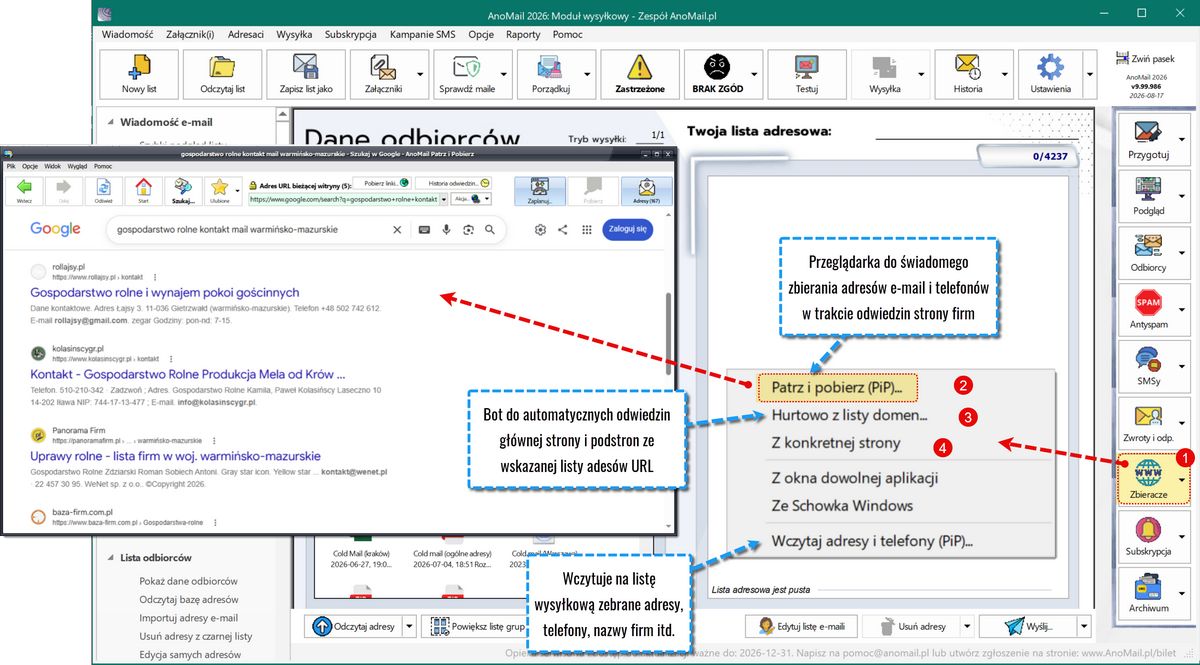Open the Adresaci menu
The image size is (1200, 665).
[x=246, y=34]
